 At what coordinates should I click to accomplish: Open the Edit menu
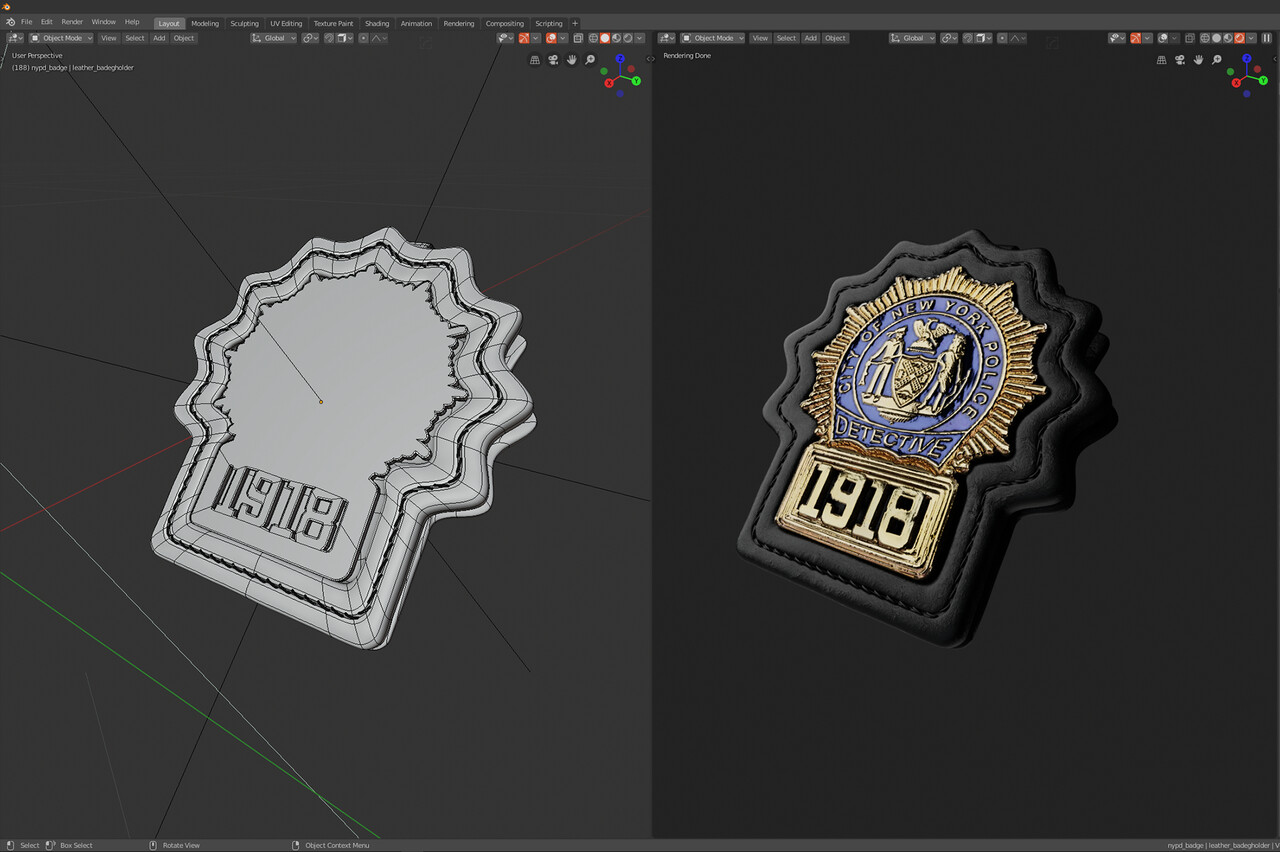point(47,22)
